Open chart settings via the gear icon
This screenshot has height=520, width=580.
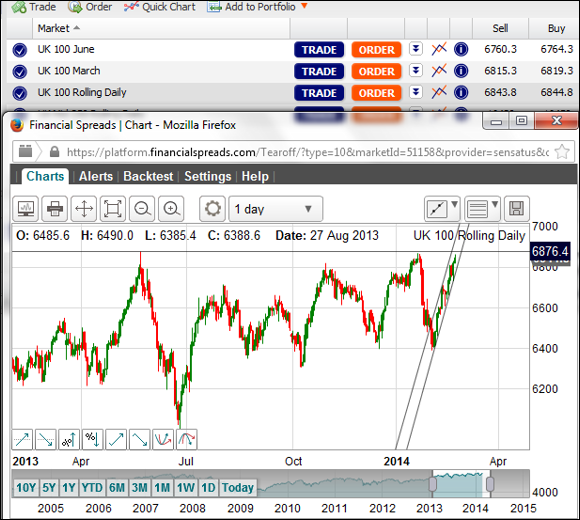(x=212, y=209)
